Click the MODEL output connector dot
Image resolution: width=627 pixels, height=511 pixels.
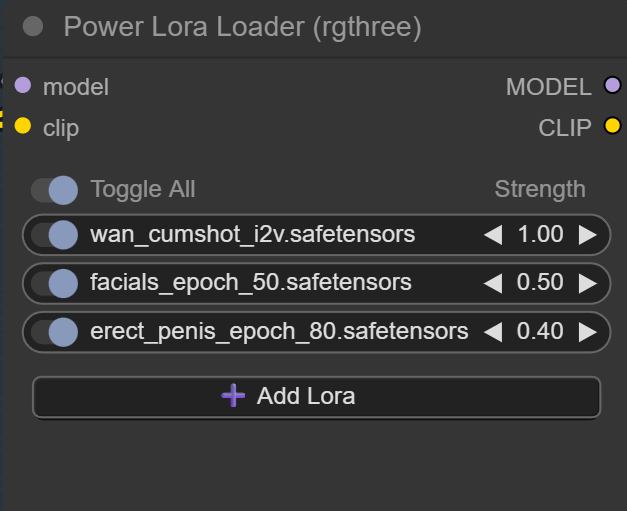[612, 85]
